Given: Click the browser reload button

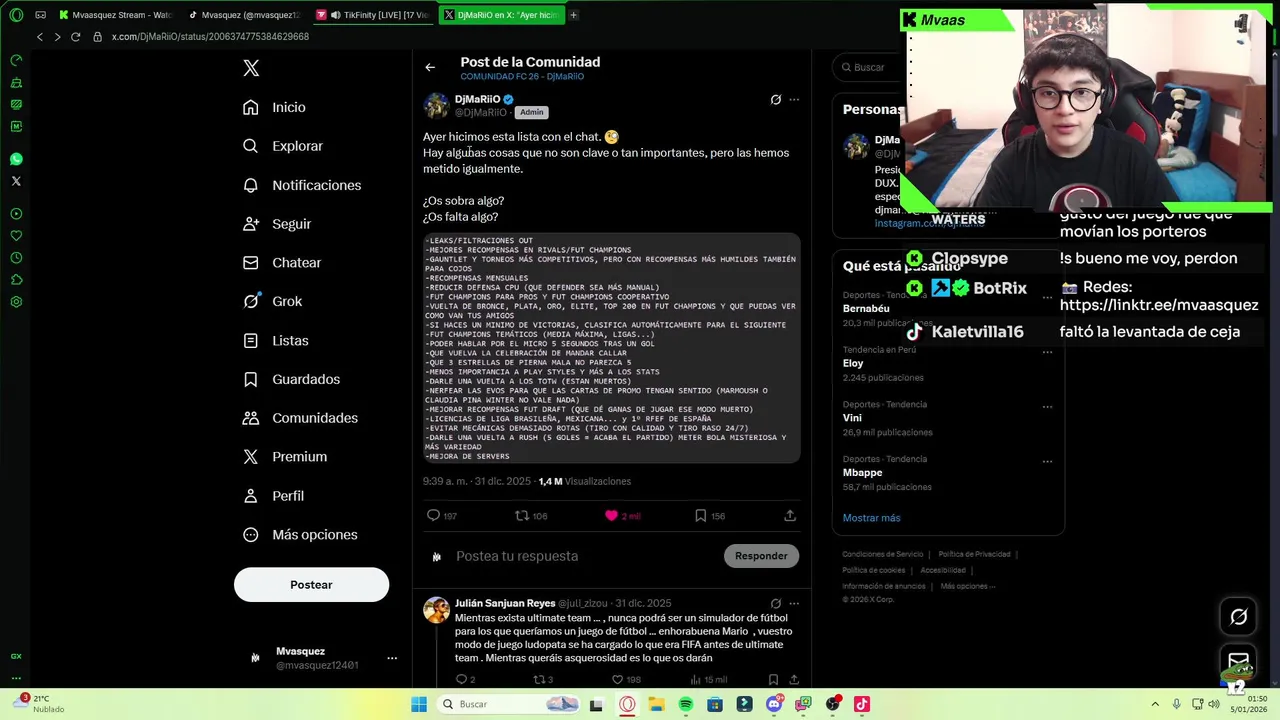Looking at the screenshot, I should 75,37.
